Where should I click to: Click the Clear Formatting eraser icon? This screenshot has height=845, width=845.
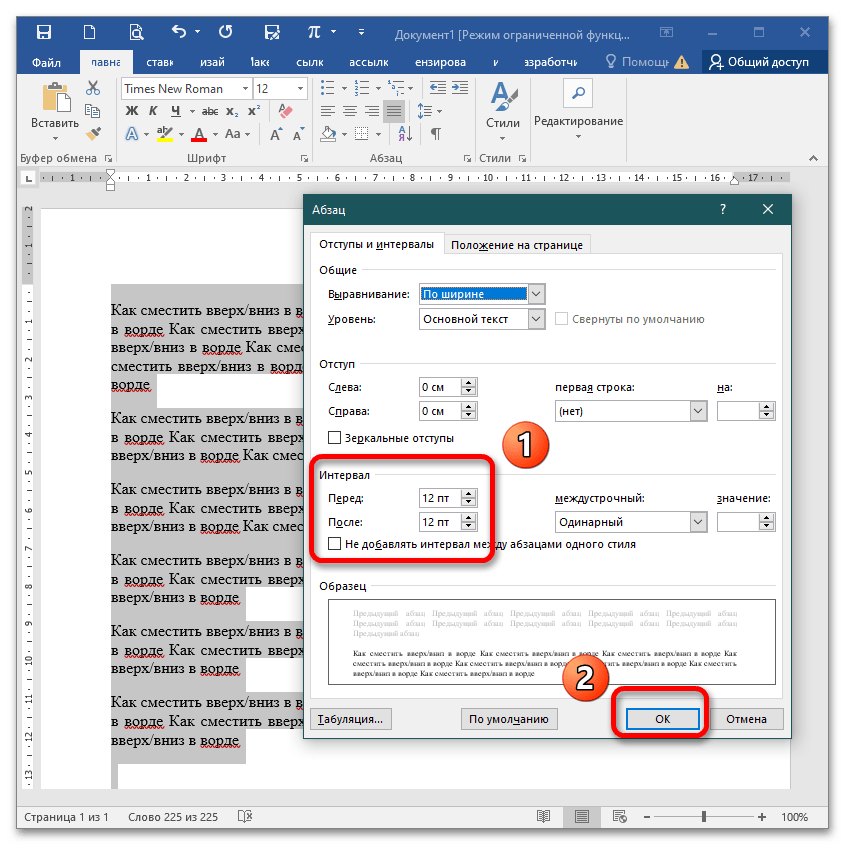[286, 111]
